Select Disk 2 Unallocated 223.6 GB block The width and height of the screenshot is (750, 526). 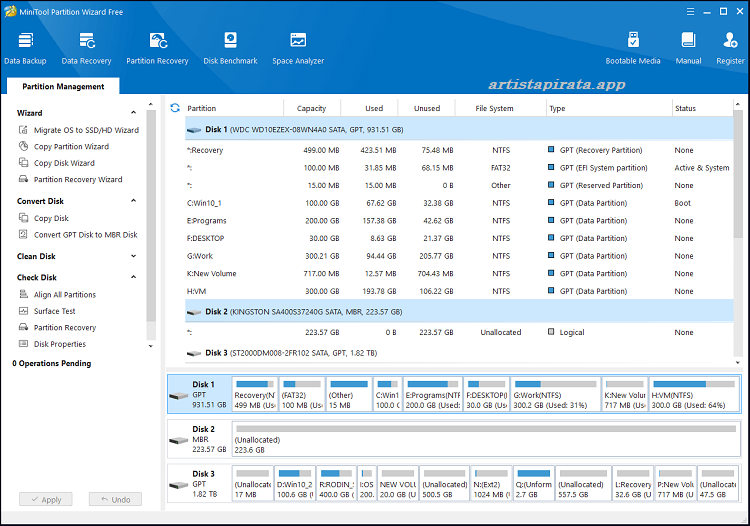pos(486,439)
